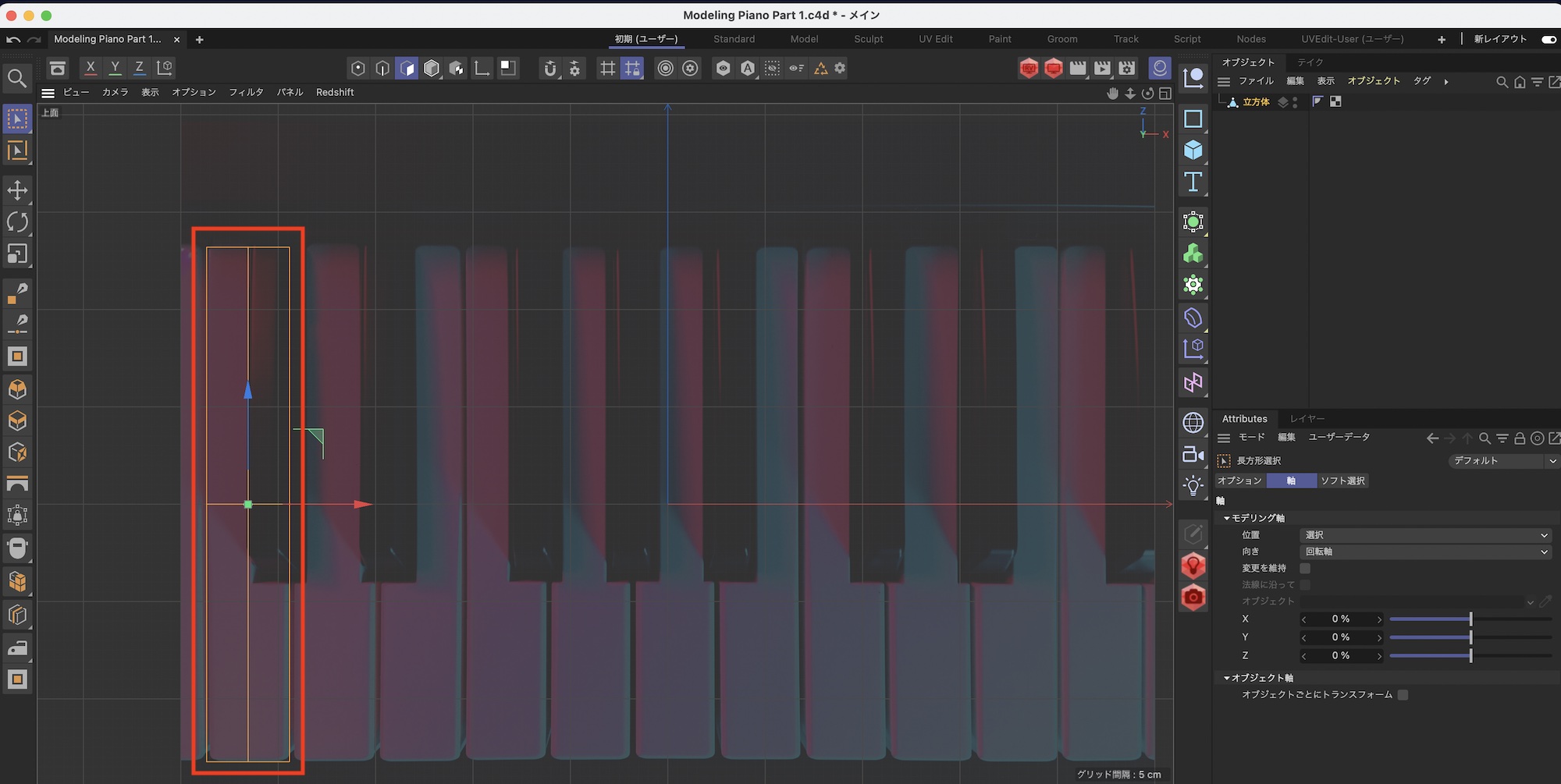Image resolution: width=1561 pixels, height=784 pixels.
Task: Click the Cube primitive icon
Action: [x=1193, y=150]
